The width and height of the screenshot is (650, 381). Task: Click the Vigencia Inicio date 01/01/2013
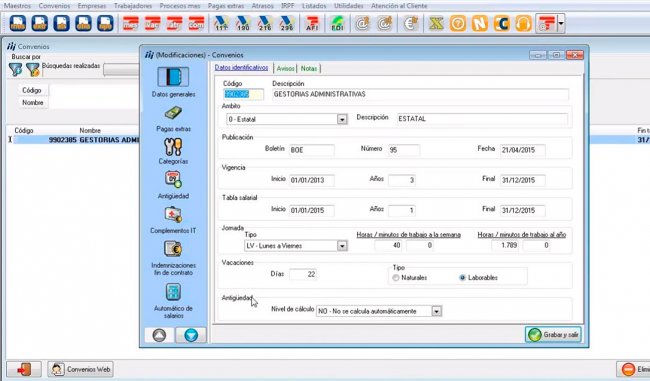point(311,180)
